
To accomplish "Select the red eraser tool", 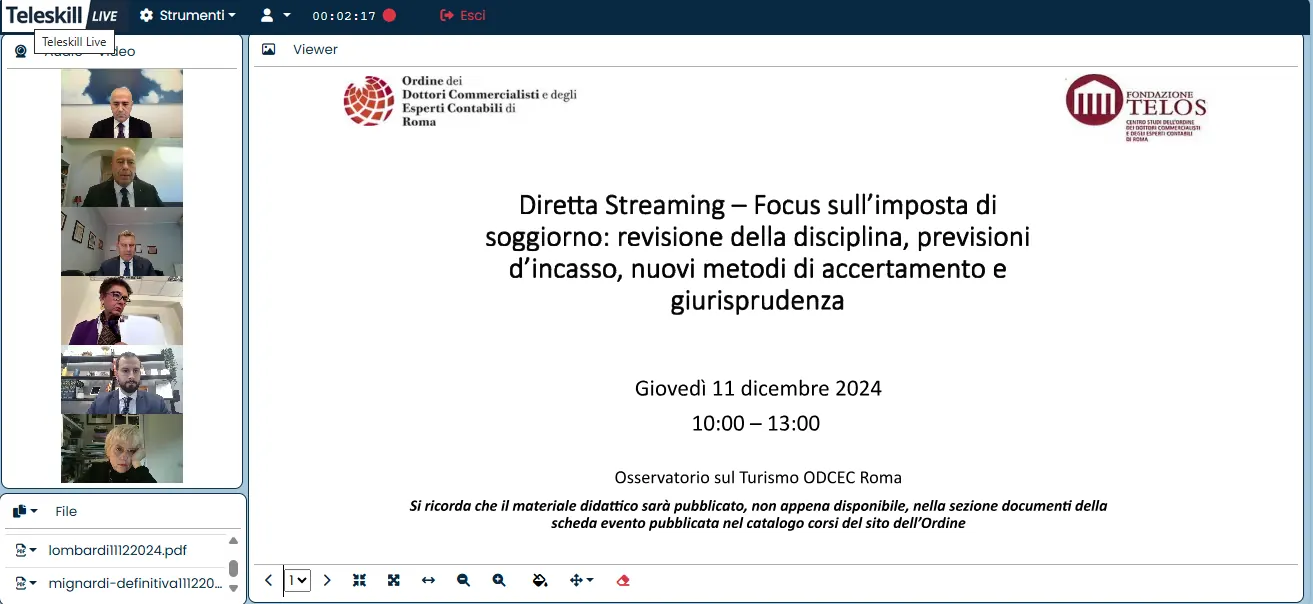I will pyautogui.click(x=624, y=580).
